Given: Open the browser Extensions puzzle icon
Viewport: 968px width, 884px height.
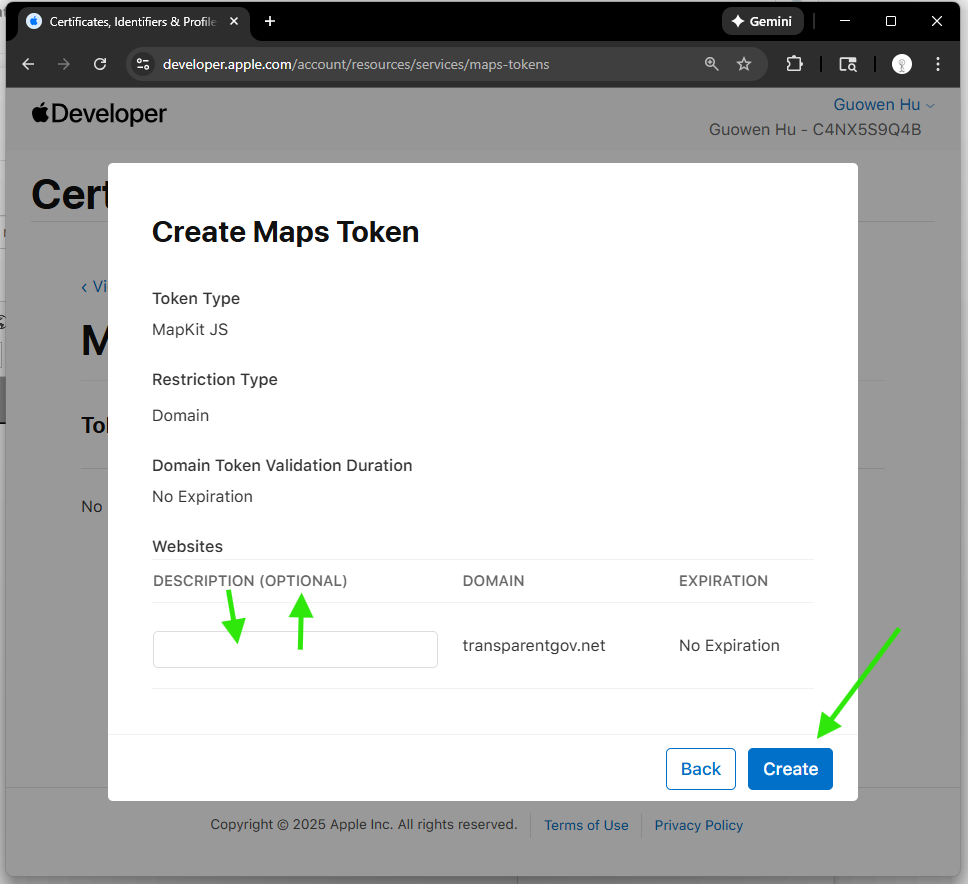Looking at the screenshot, I should tap(794, 64).
